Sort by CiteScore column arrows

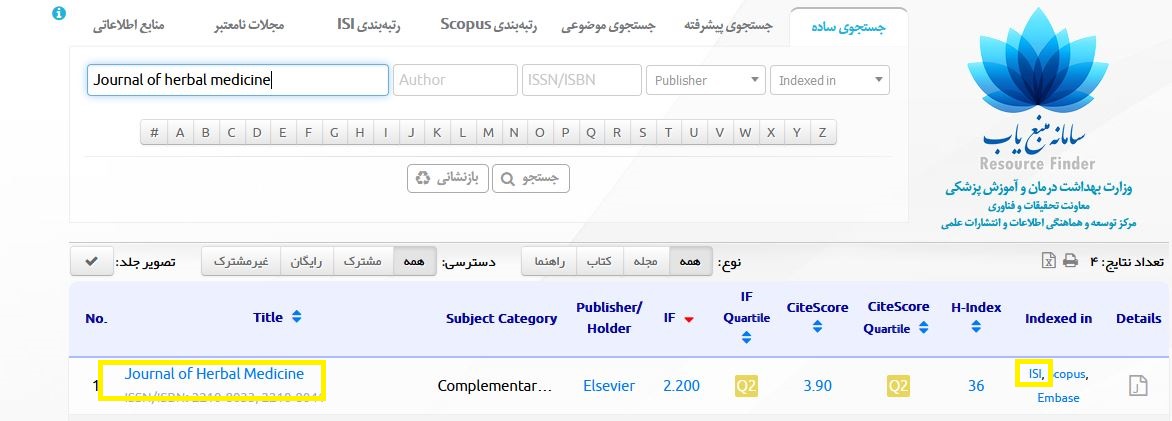(817, 327)
